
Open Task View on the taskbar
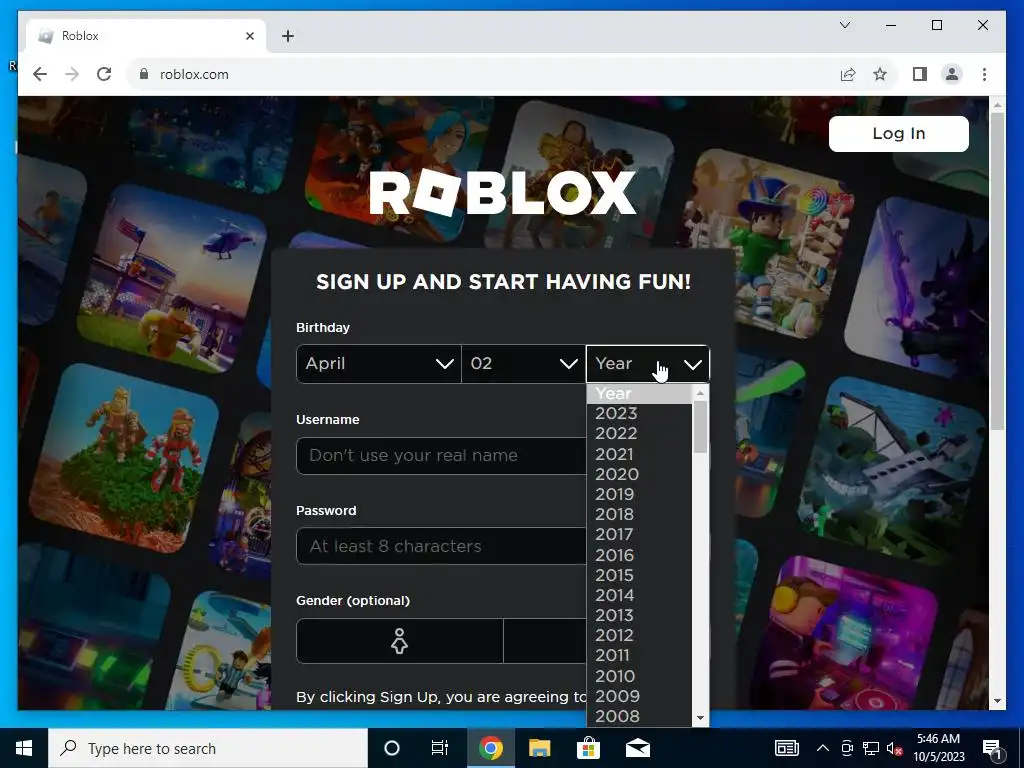point(440,748)
